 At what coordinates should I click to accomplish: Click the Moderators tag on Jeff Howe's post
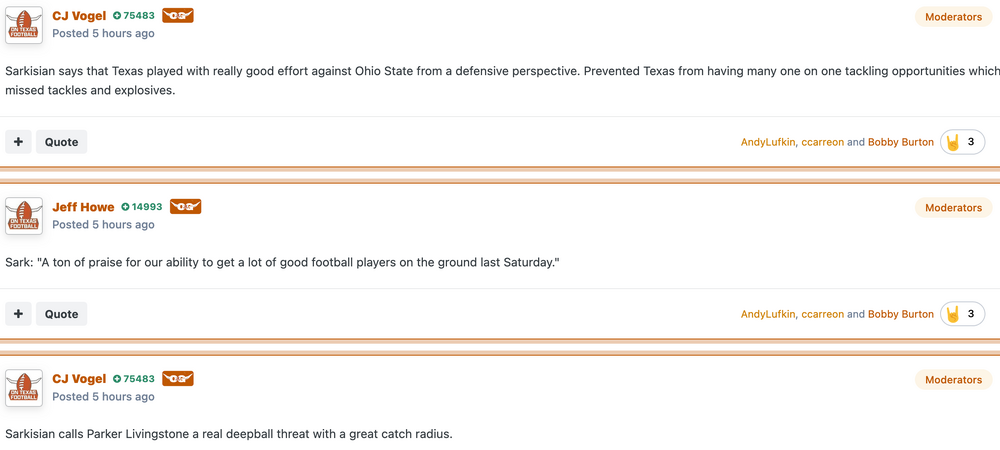tap(953, 208)
